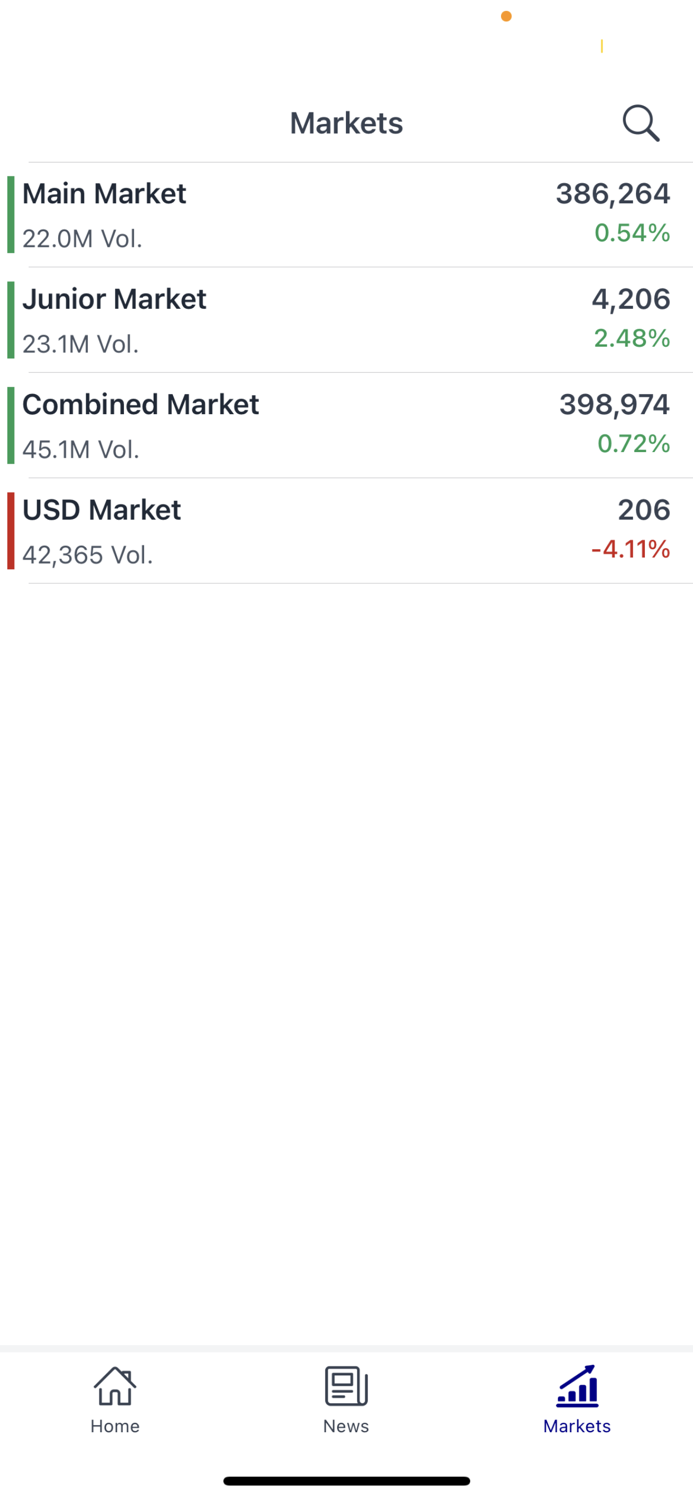Tap the red indicator bar beside USD Market
Image resolution: width=693 pixels, height=1500 pixels.
(10, 531)
